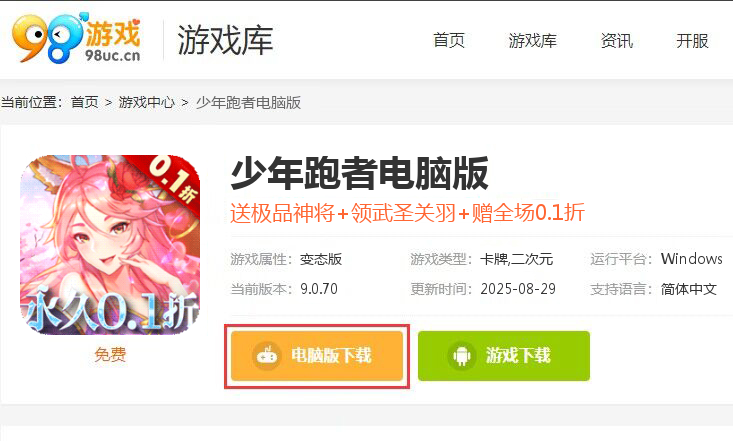
Task: Click the 少年跑者电脑版 game title
Action: coord(359,174)
